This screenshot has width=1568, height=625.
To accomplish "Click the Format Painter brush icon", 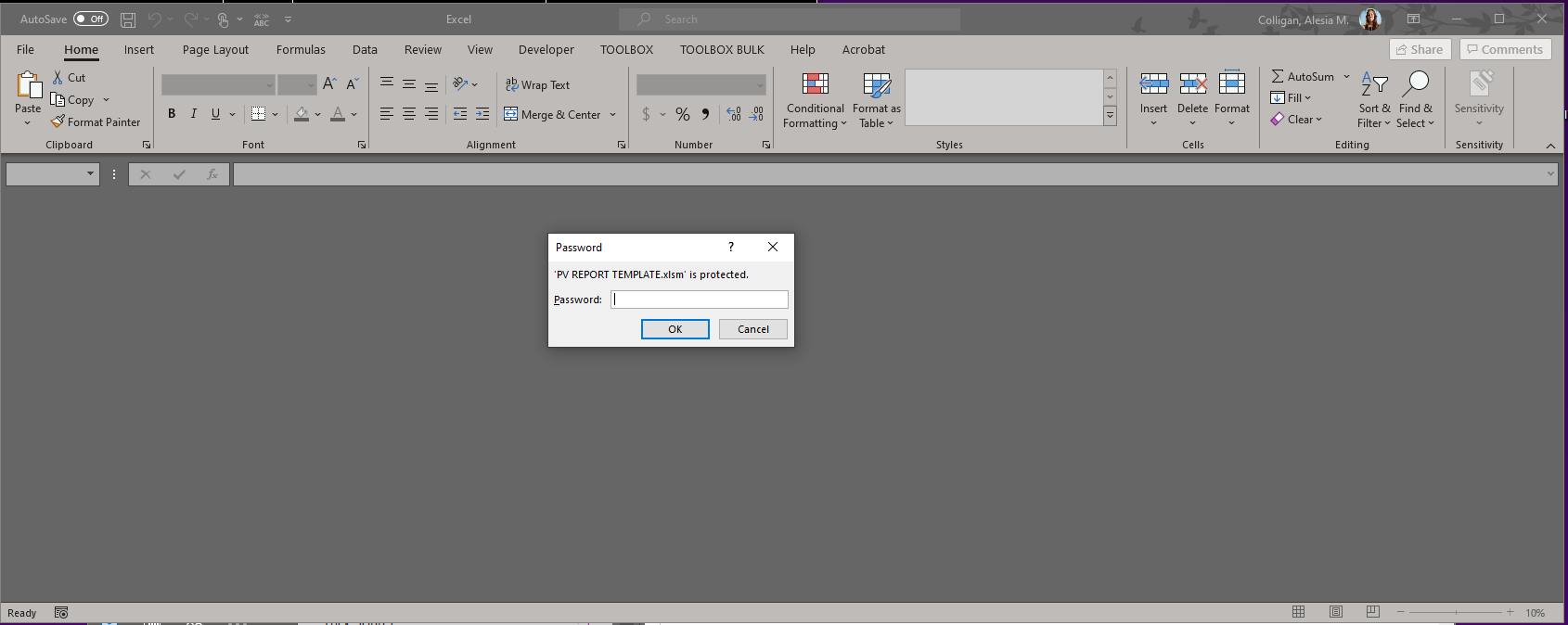I will [x=58, y=121].
